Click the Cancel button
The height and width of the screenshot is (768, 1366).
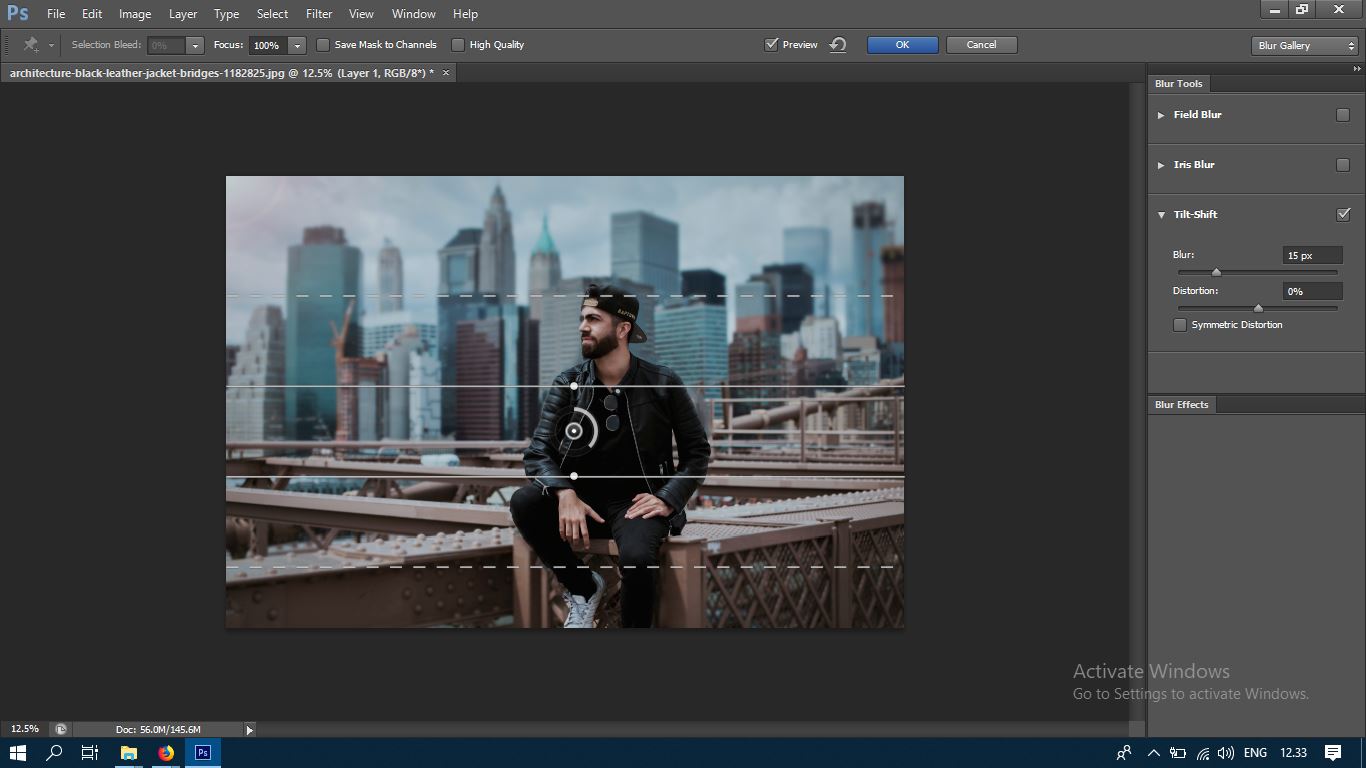pos(981,45)
